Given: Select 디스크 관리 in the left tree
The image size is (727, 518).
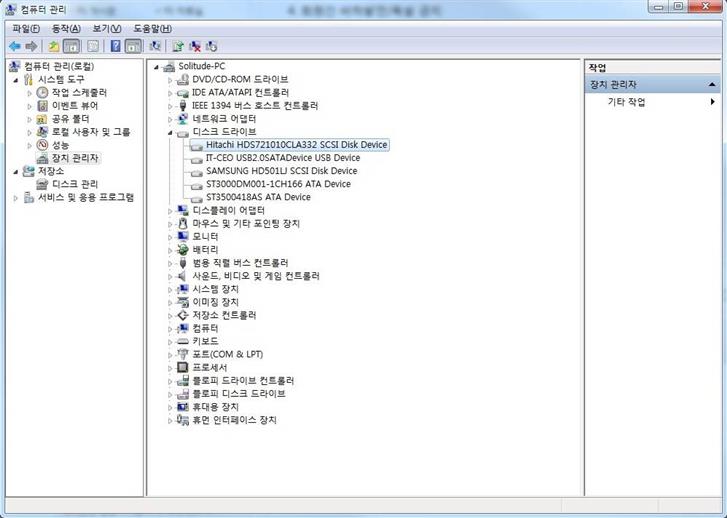Looking at the screenshot, I should (75, 184).
